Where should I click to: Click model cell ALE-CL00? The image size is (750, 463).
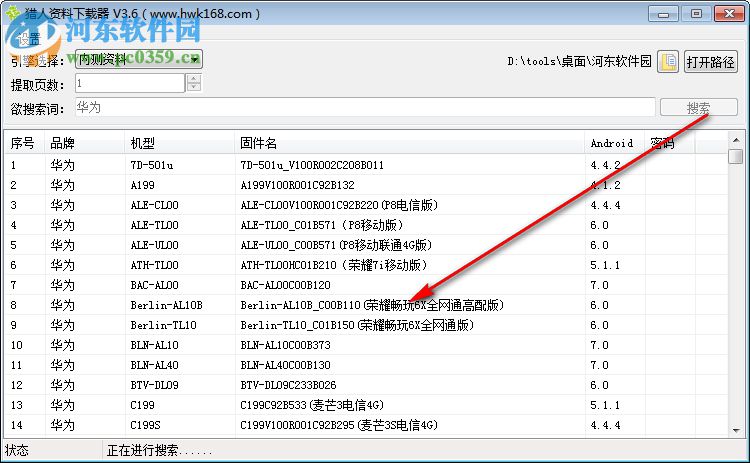point(154,205)
